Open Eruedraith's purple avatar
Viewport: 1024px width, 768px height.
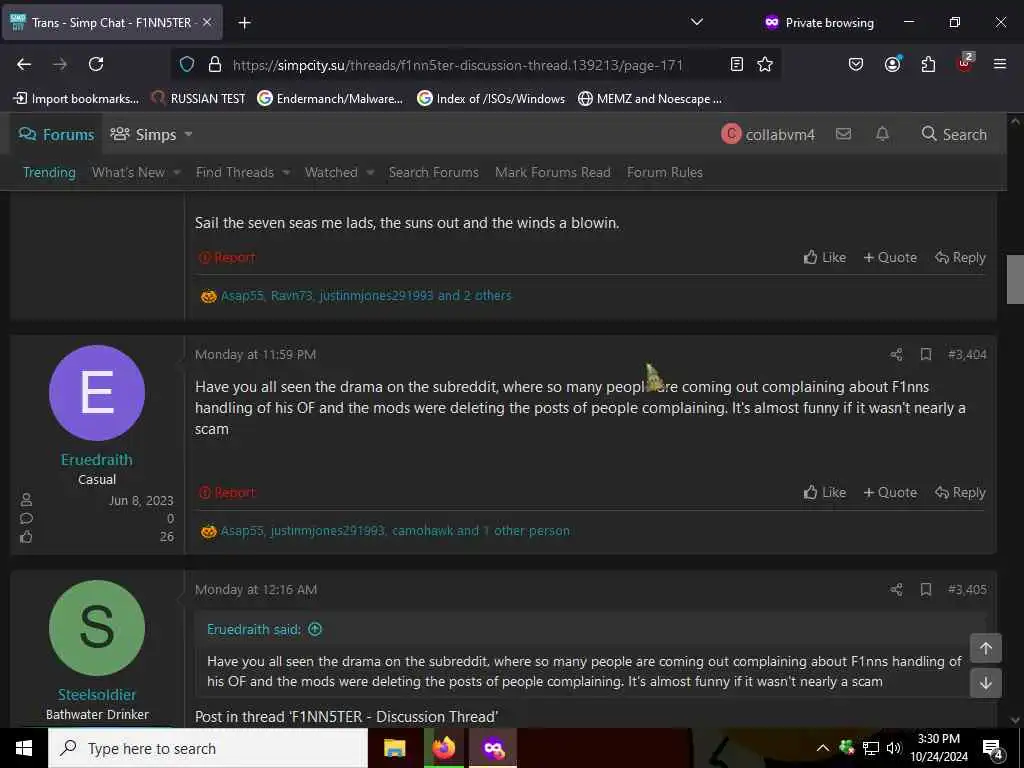pyautogui.click(x=97, y=392)
